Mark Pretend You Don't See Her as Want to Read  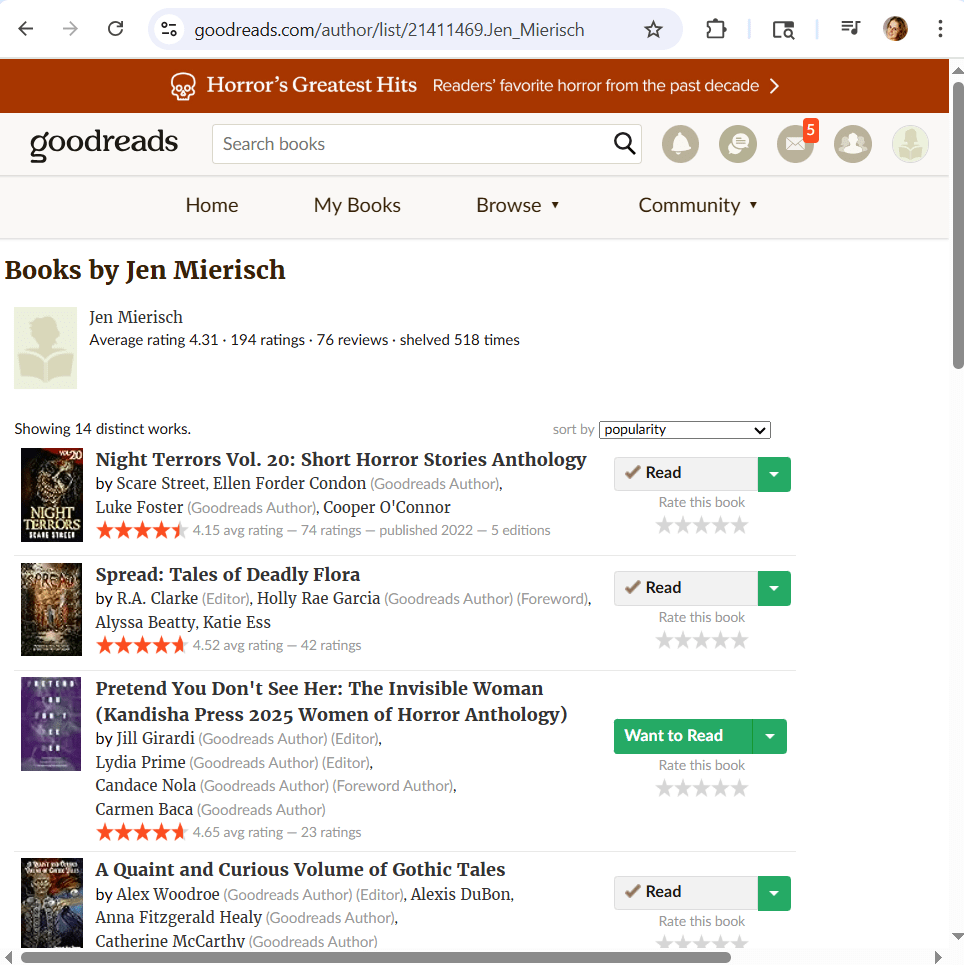tap(682, 736)
